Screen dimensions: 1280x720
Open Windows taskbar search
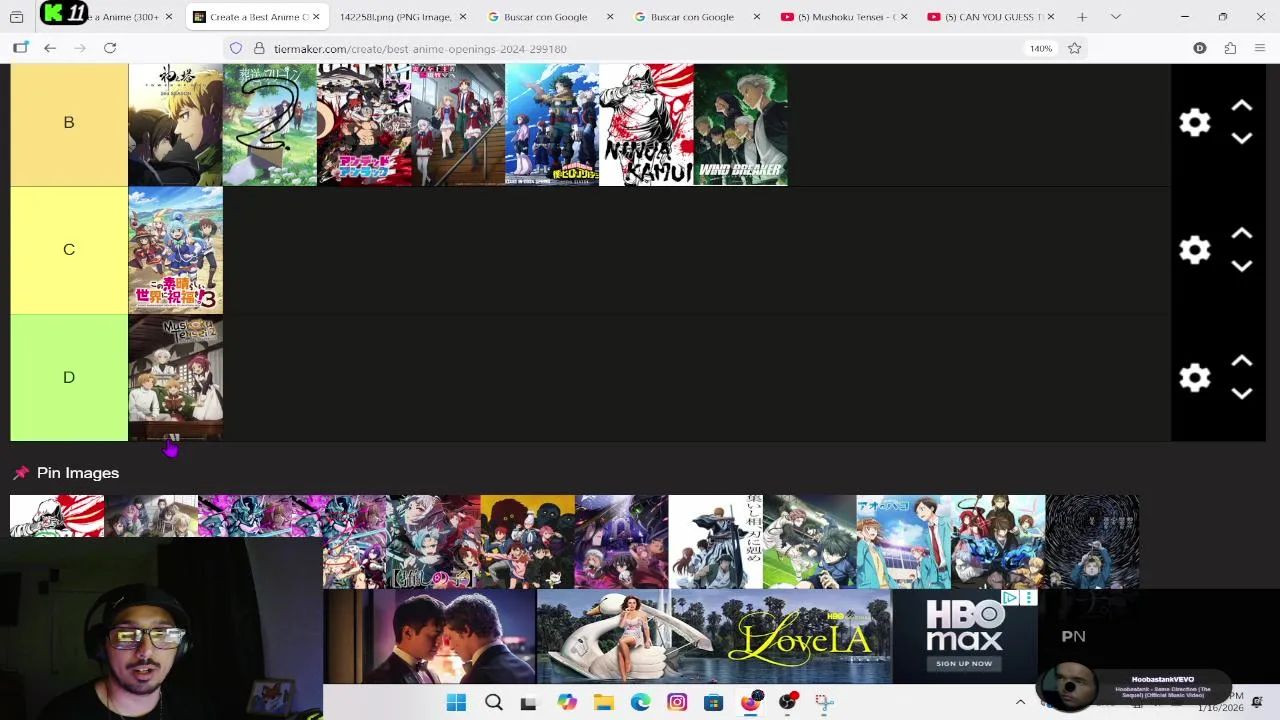point(493,702)
